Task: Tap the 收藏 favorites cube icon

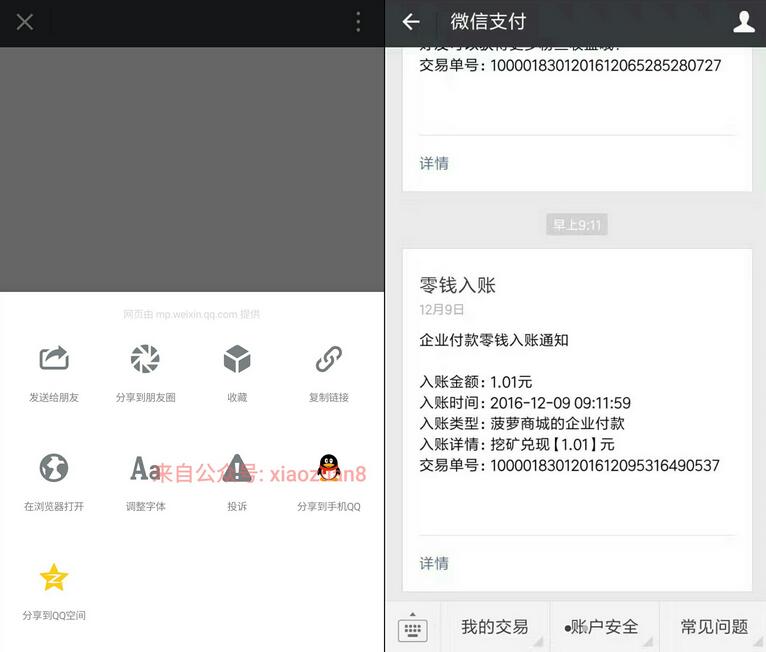Action: coord(237,358)
